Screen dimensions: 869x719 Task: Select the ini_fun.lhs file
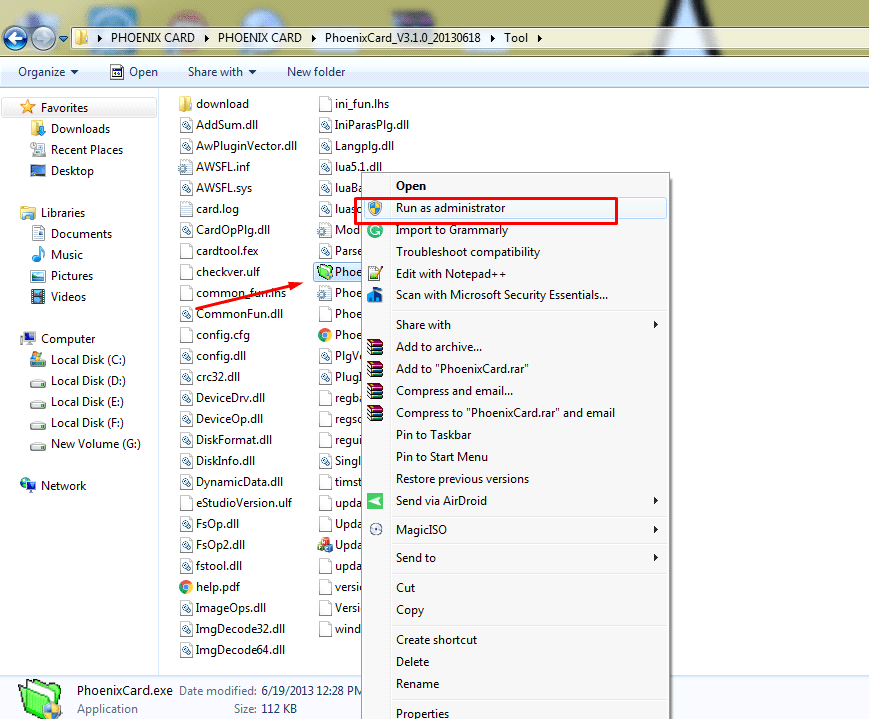362,104
